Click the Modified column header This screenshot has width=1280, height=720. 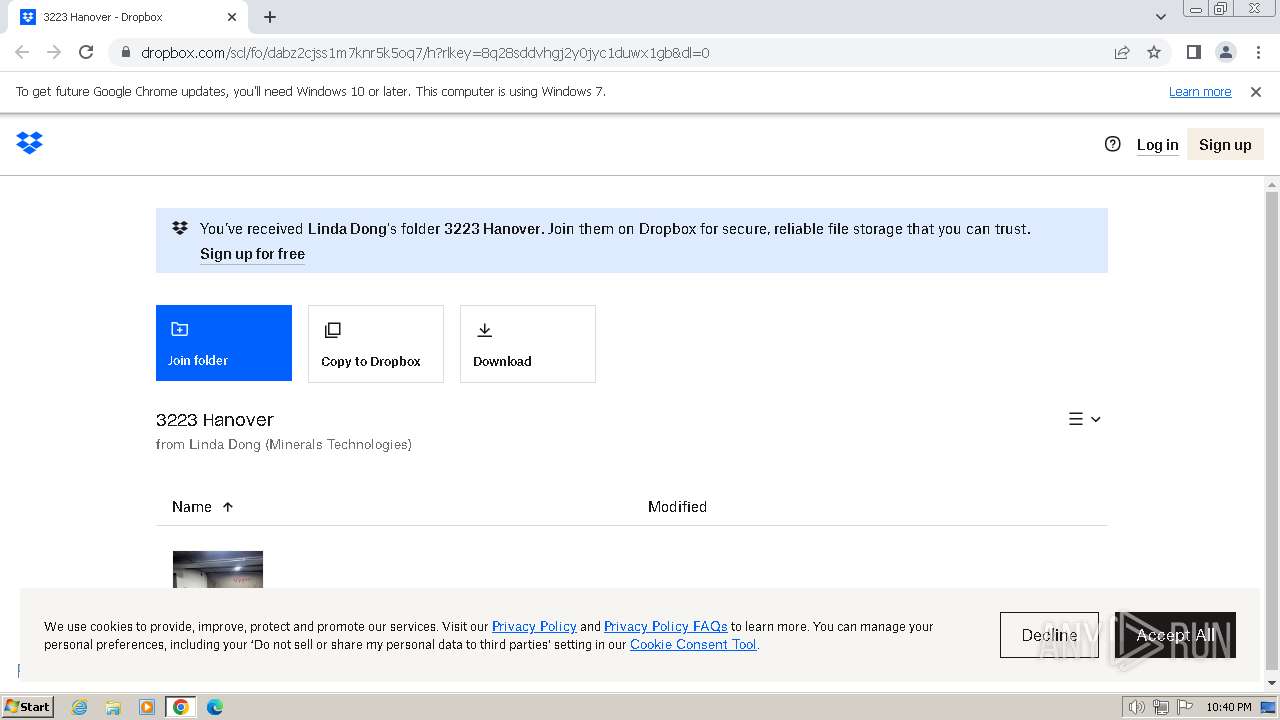(x=677, y=507)
